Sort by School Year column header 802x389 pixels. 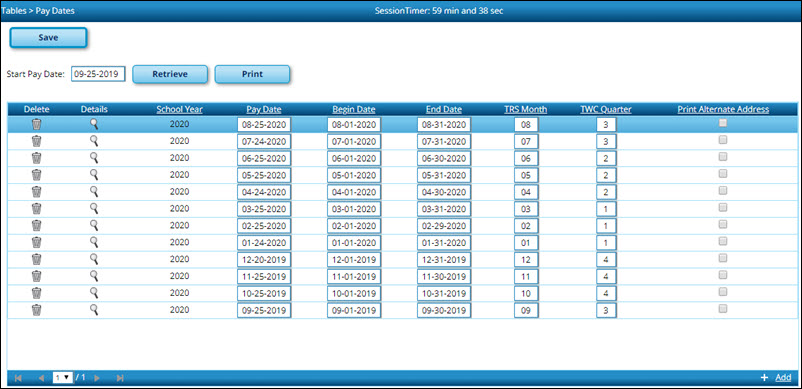tap(180, 109)
